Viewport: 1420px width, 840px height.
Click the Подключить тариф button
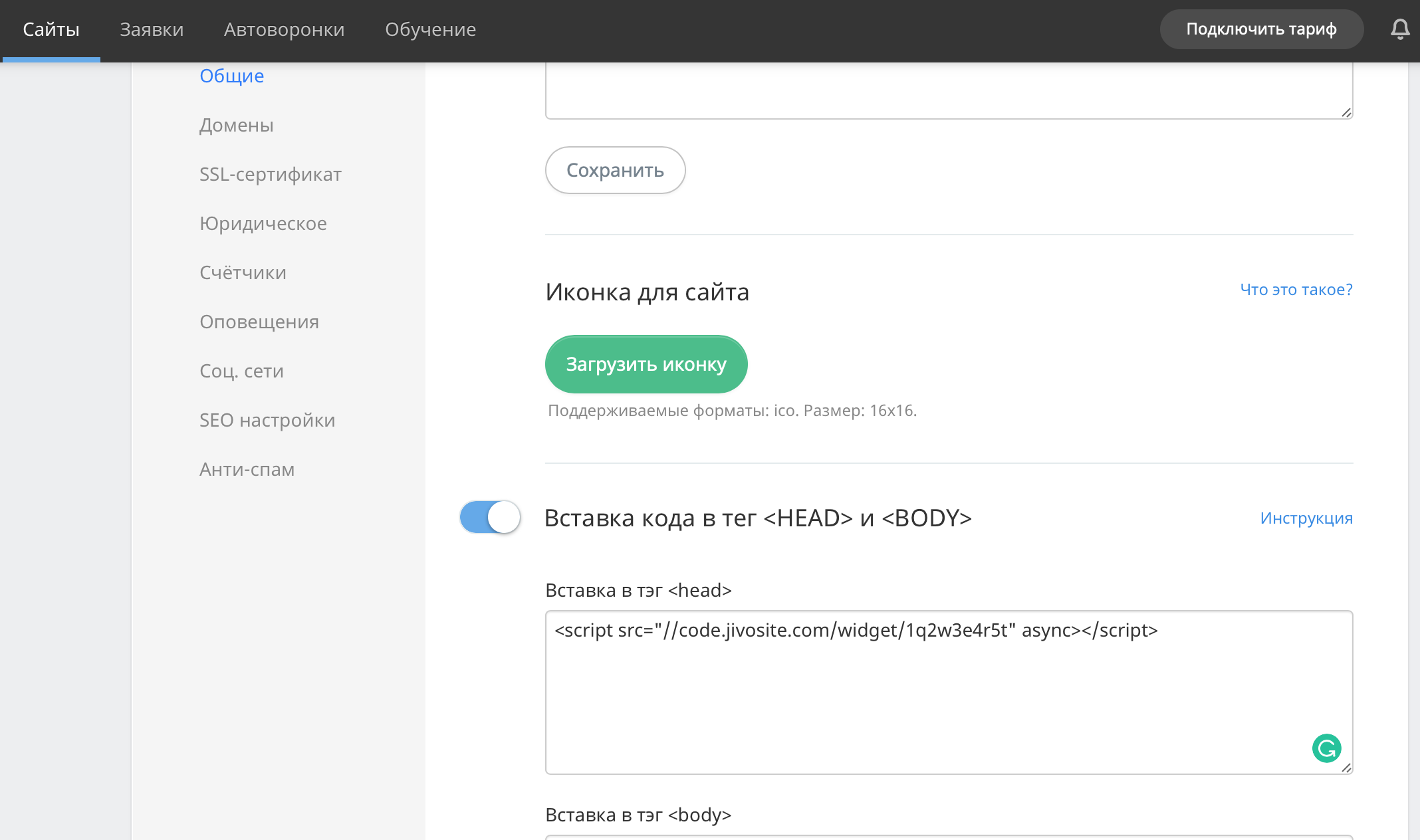coord(1261,29)
